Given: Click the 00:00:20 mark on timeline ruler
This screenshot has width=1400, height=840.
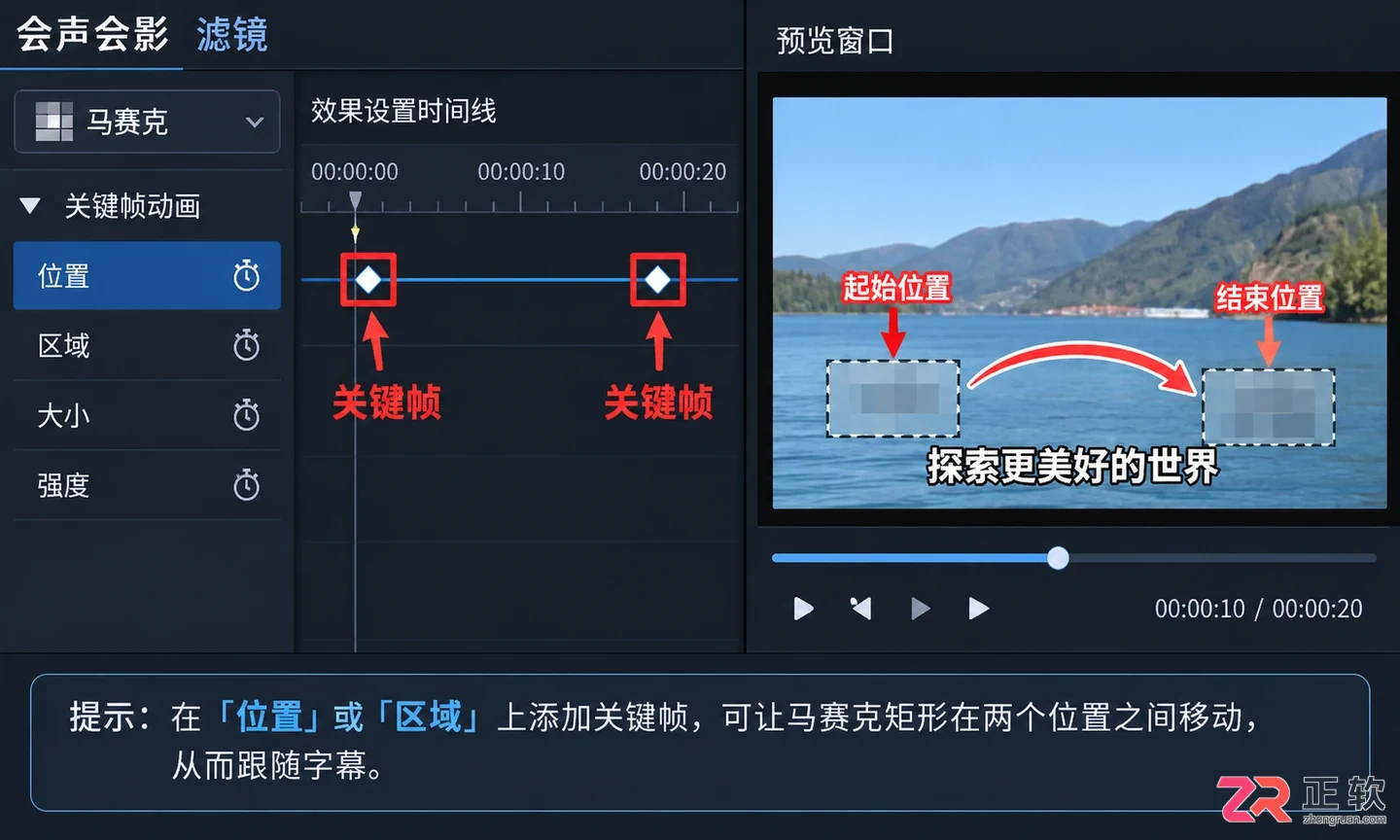Looking at the screenshot, I should [682, 172].
